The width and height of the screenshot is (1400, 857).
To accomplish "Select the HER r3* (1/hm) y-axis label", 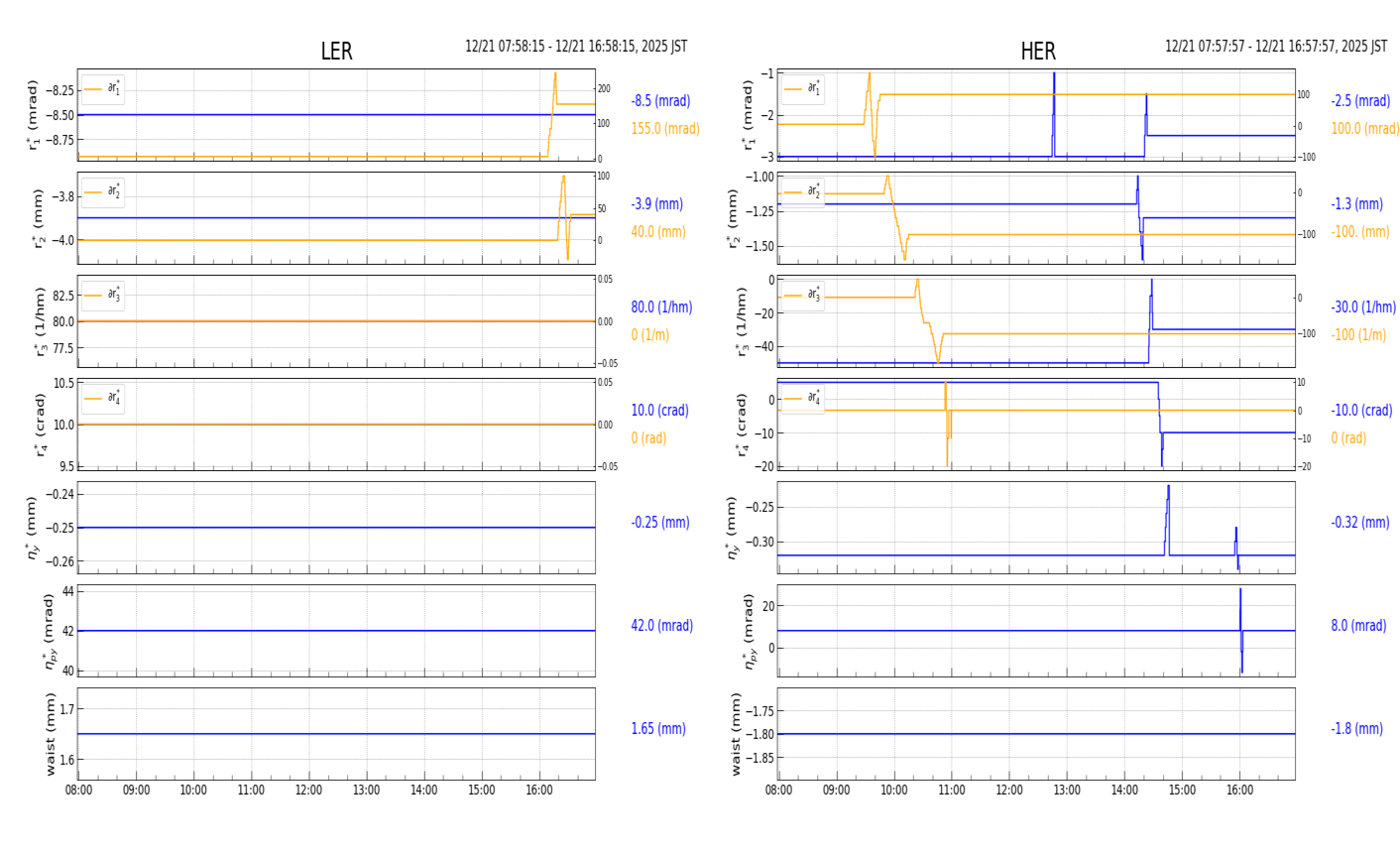I will point(741,321).
